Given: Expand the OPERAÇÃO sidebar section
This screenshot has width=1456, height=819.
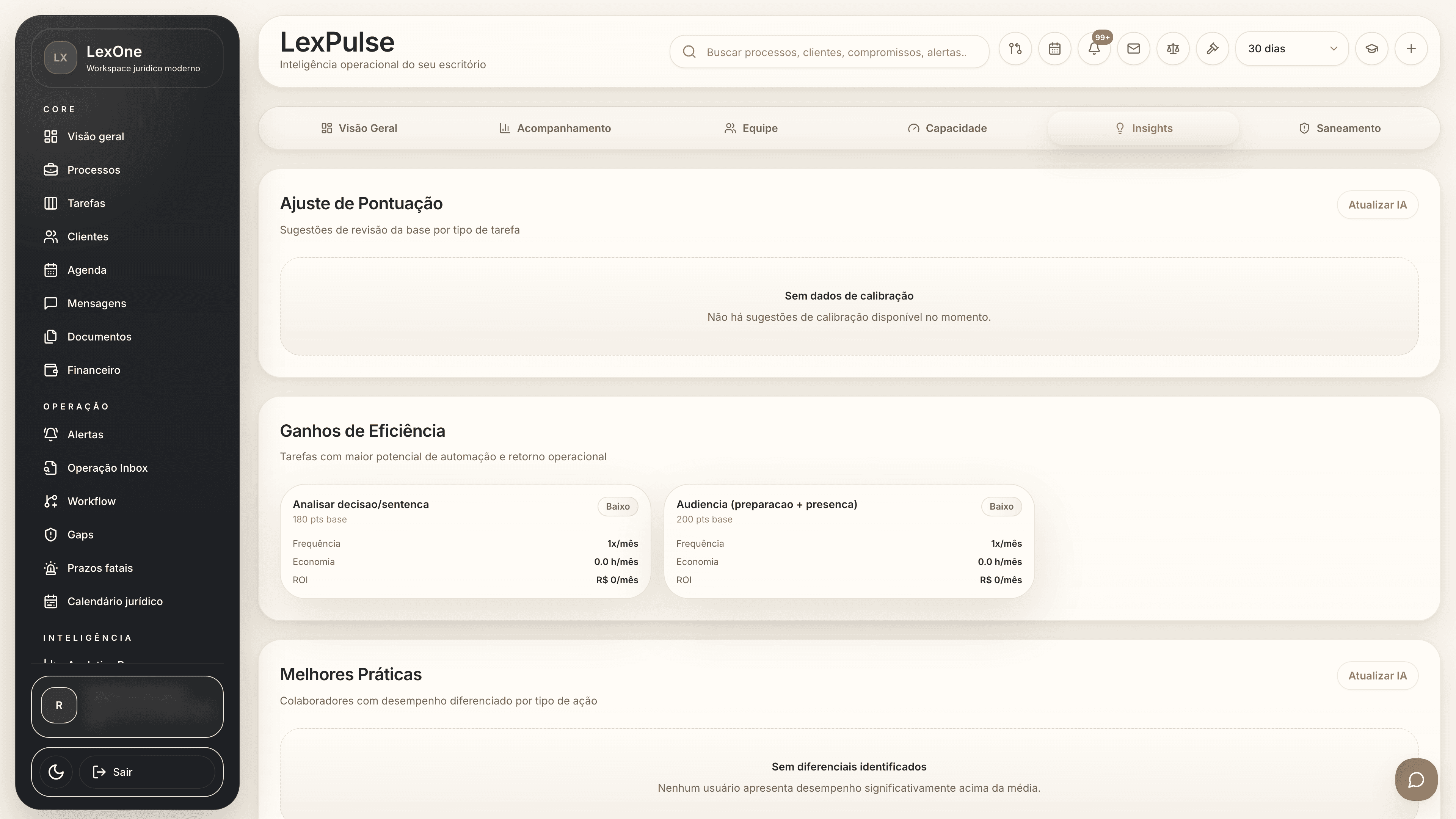Looking at the screenshot, I should 77,406.
